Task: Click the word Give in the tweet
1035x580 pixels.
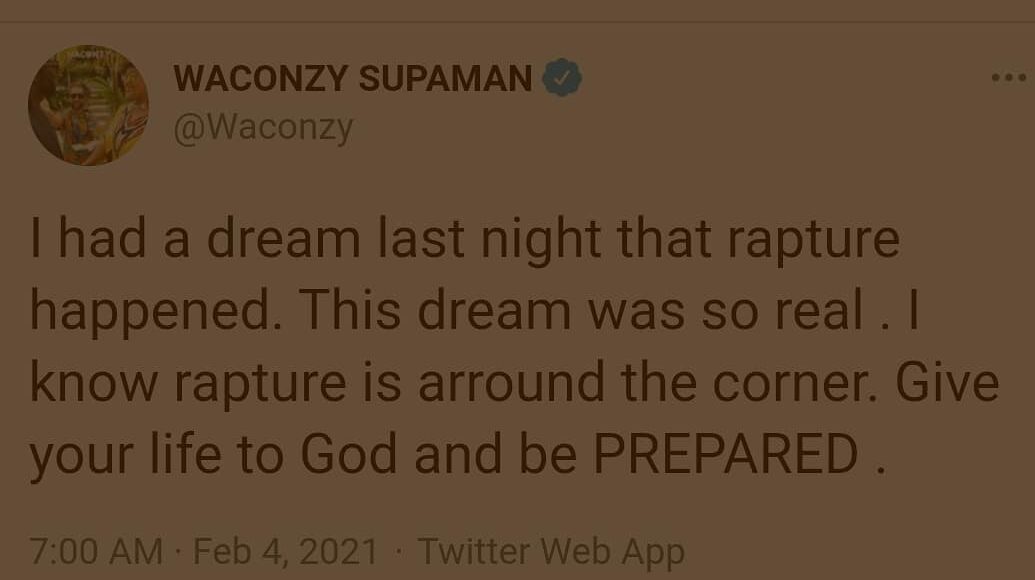Action: pyautogui.click(x=946, y=383)
